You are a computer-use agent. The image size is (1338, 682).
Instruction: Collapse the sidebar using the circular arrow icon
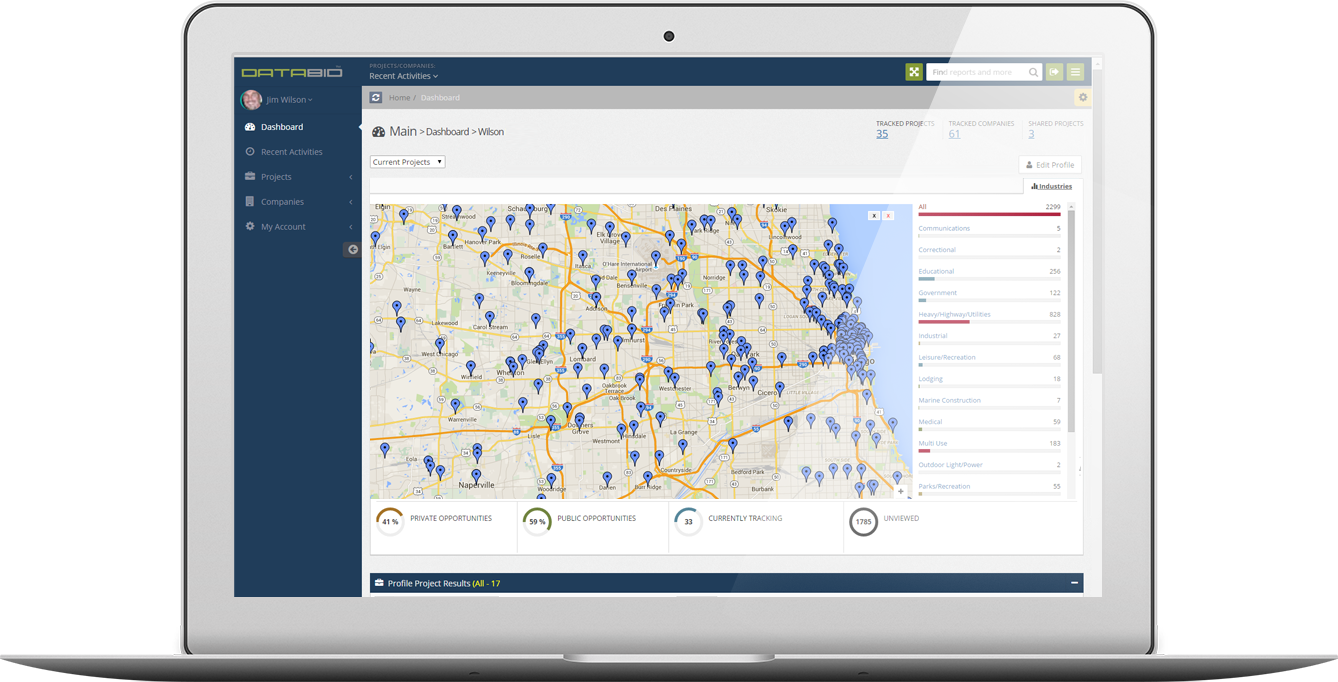(x=352, y=248)
